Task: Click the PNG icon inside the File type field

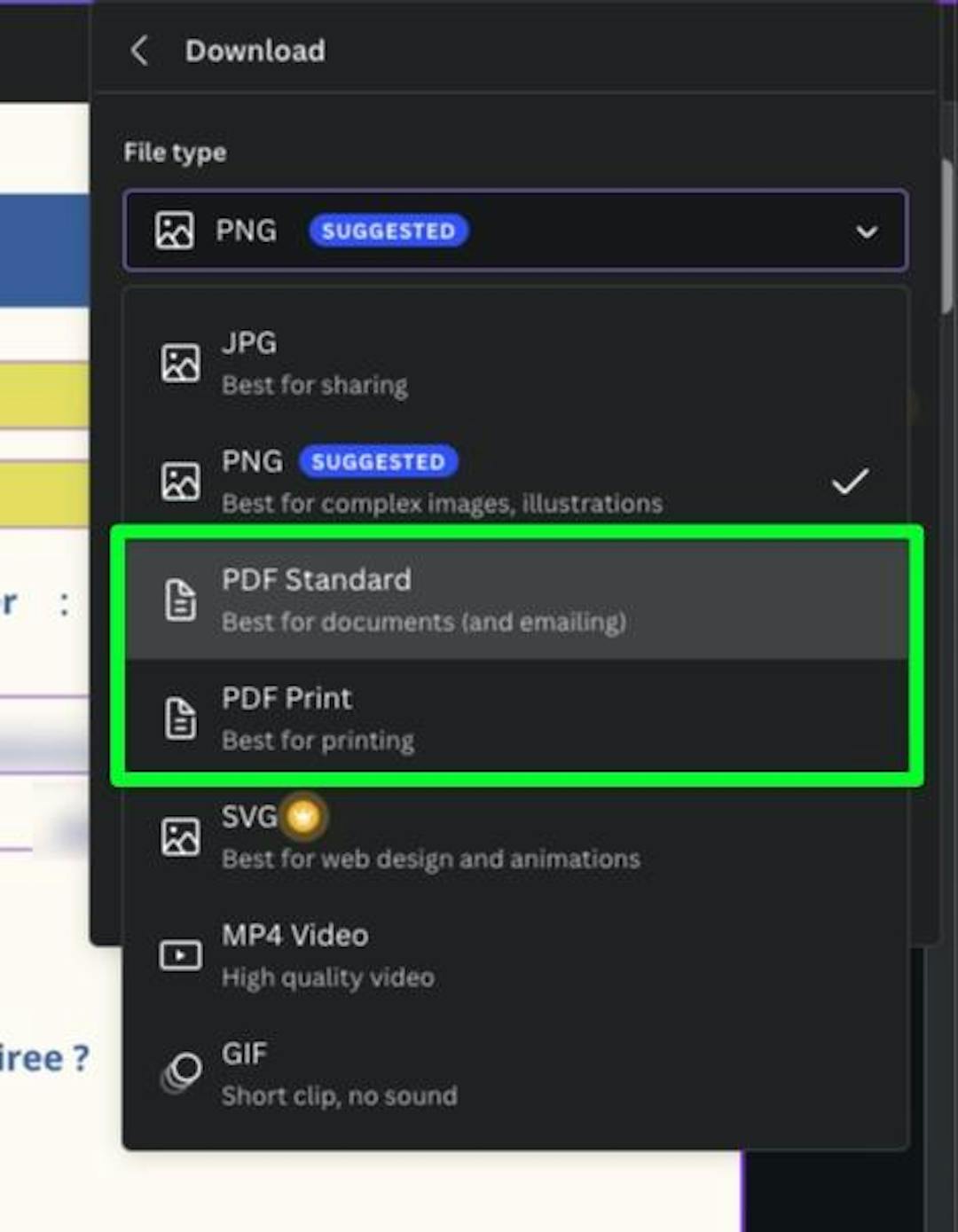Action: (x=174, y=230)
